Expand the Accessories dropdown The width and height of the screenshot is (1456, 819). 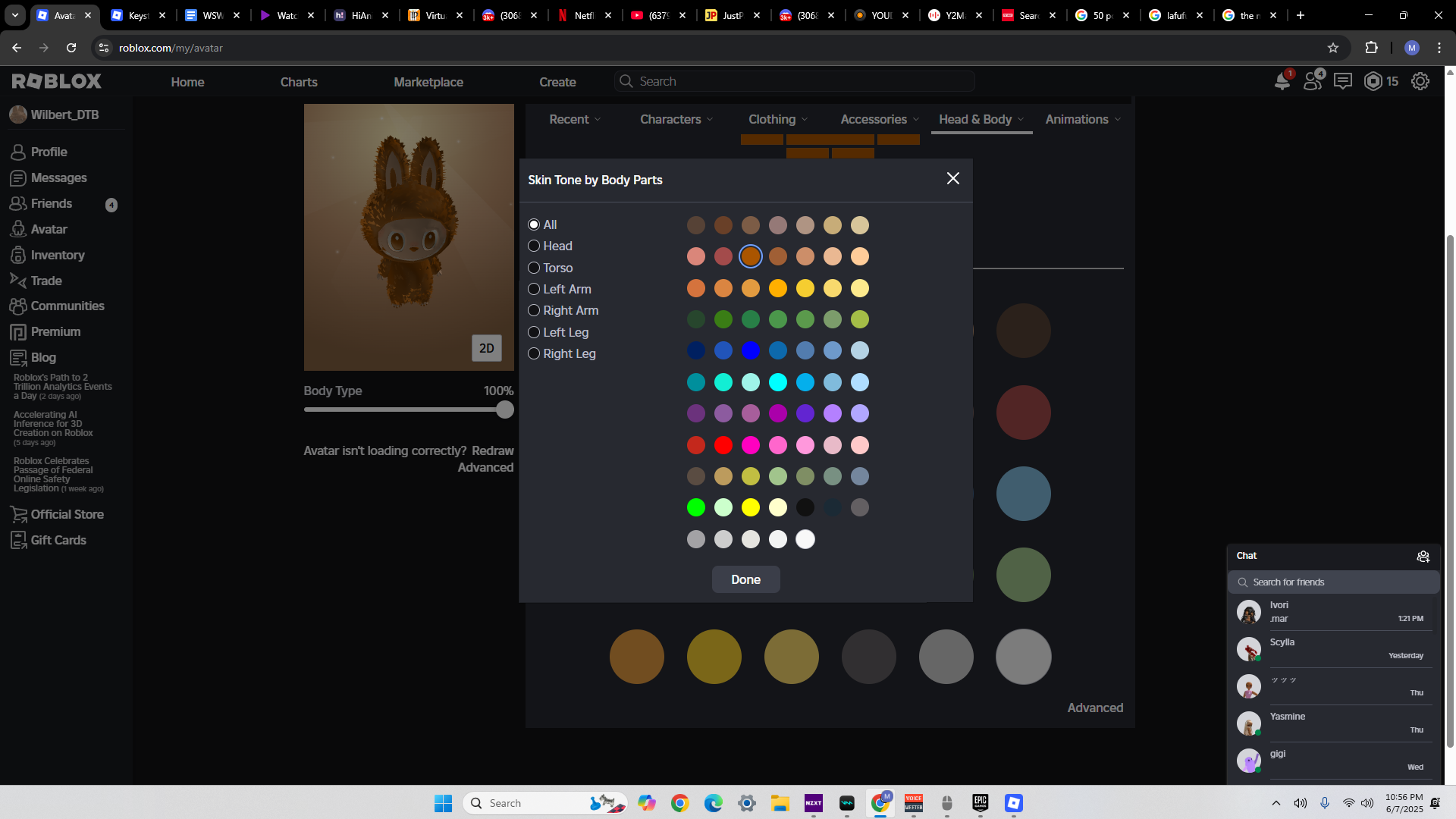(880, 120)
